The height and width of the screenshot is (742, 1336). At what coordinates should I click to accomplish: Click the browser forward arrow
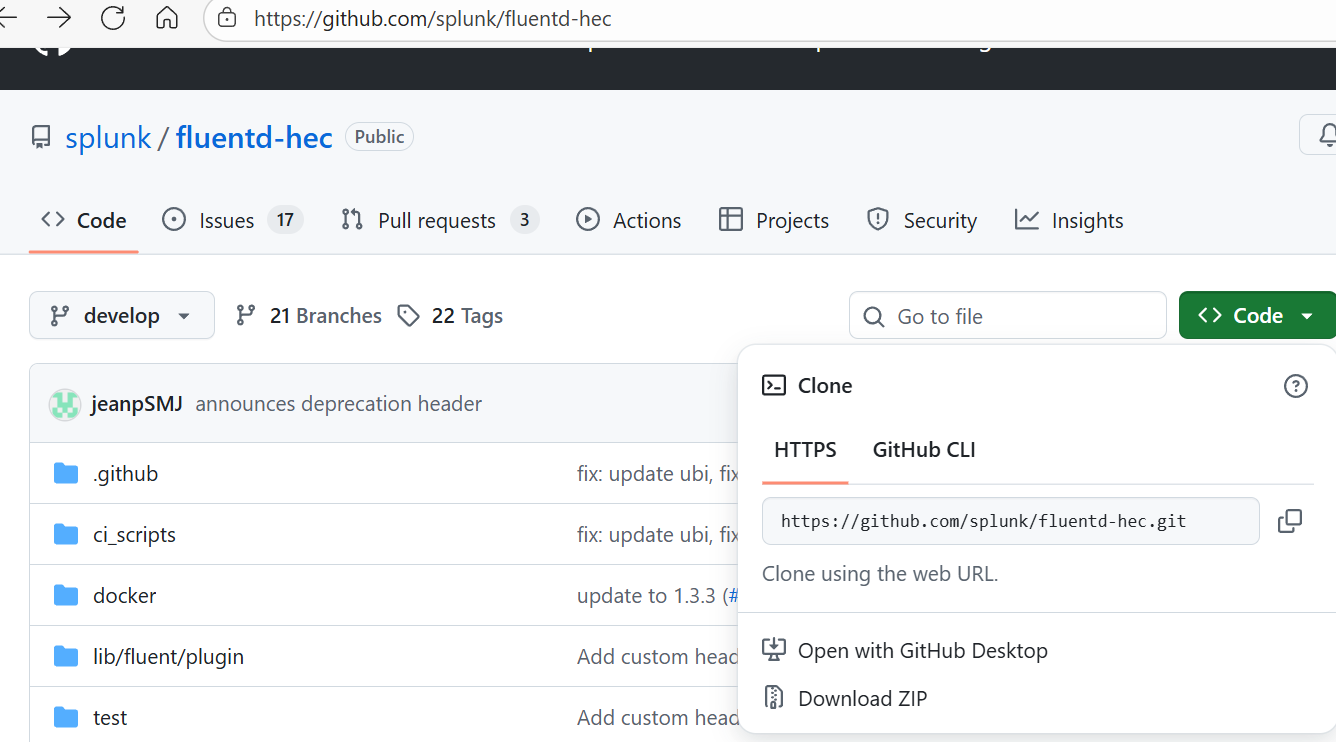[59, 17]
